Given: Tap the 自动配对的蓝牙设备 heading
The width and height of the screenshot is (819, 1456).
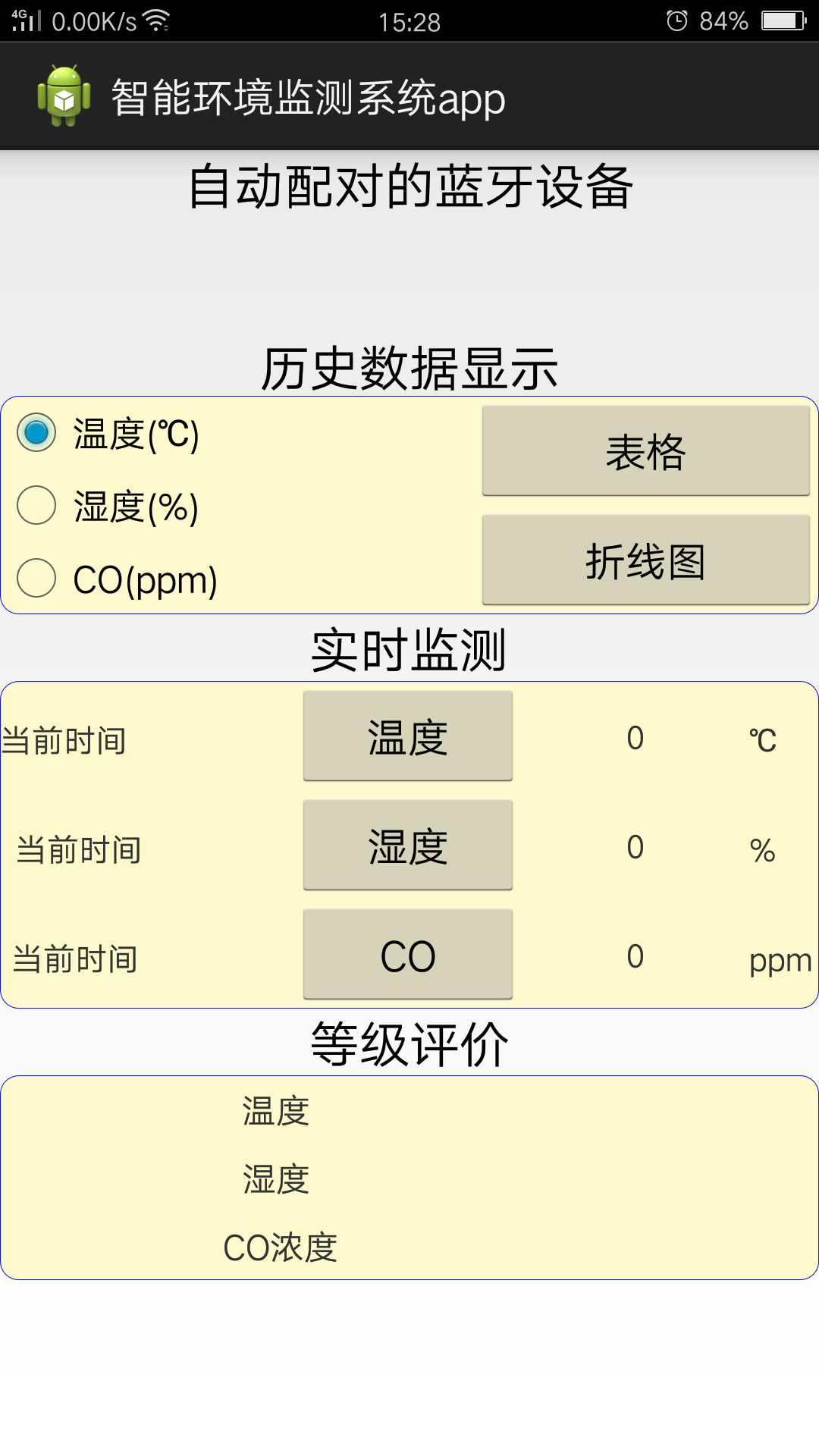Looking at the screenshot, I should pyautogui.click(x=409, y=187).
